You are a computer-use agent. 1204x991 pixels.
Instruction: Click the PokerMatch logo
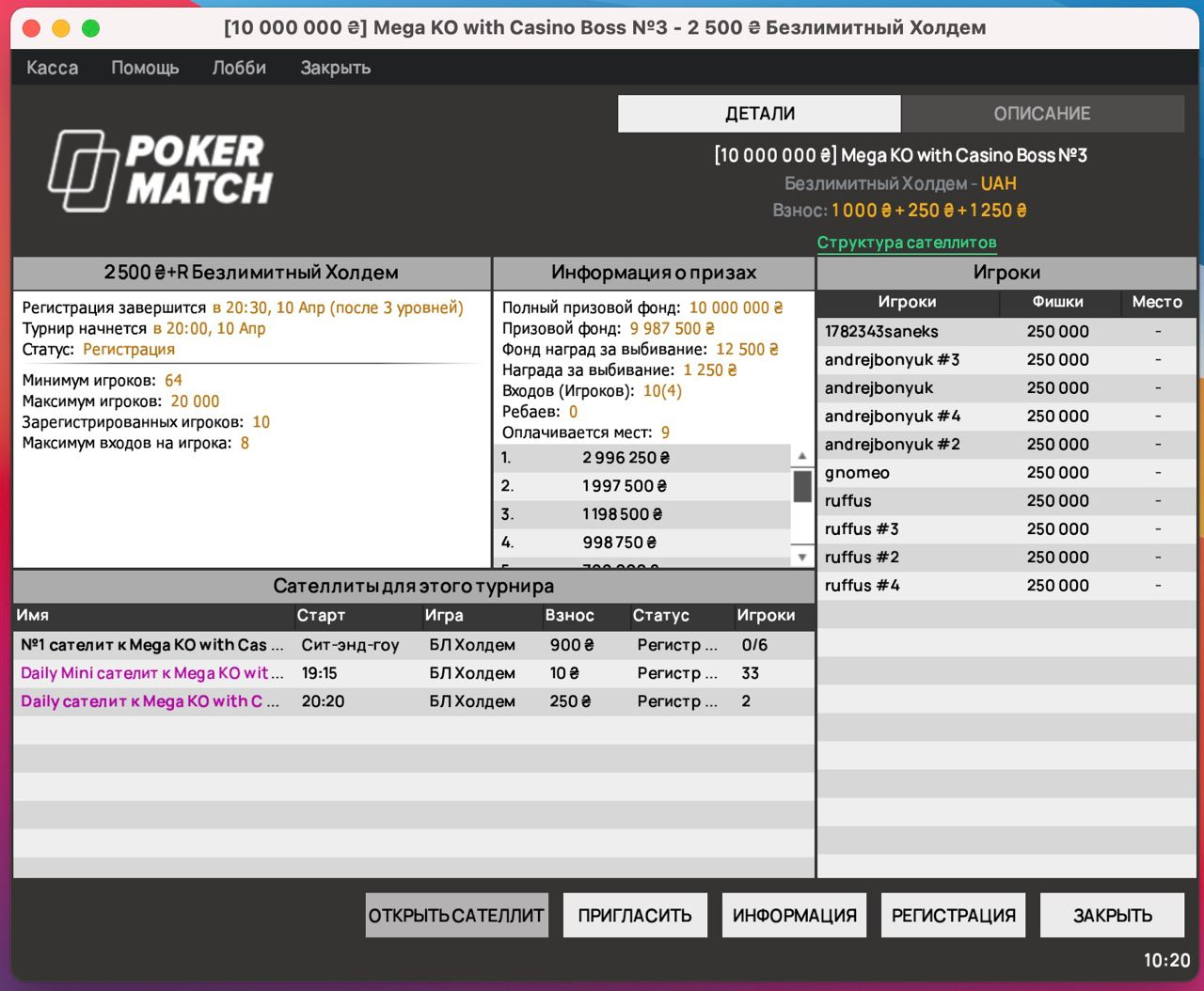(160, 170)
